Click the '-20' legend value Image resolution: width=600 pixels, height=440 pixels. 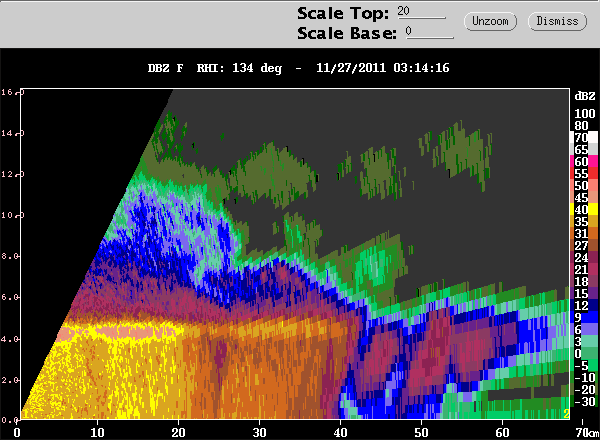[585, 389]
